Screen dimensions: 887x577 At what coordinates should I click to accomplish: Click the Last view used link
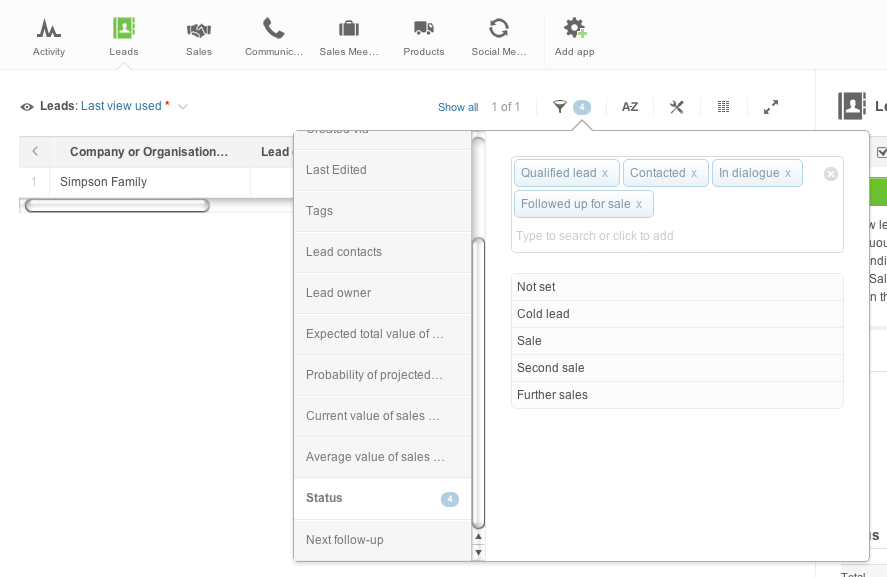click(121, 106)
